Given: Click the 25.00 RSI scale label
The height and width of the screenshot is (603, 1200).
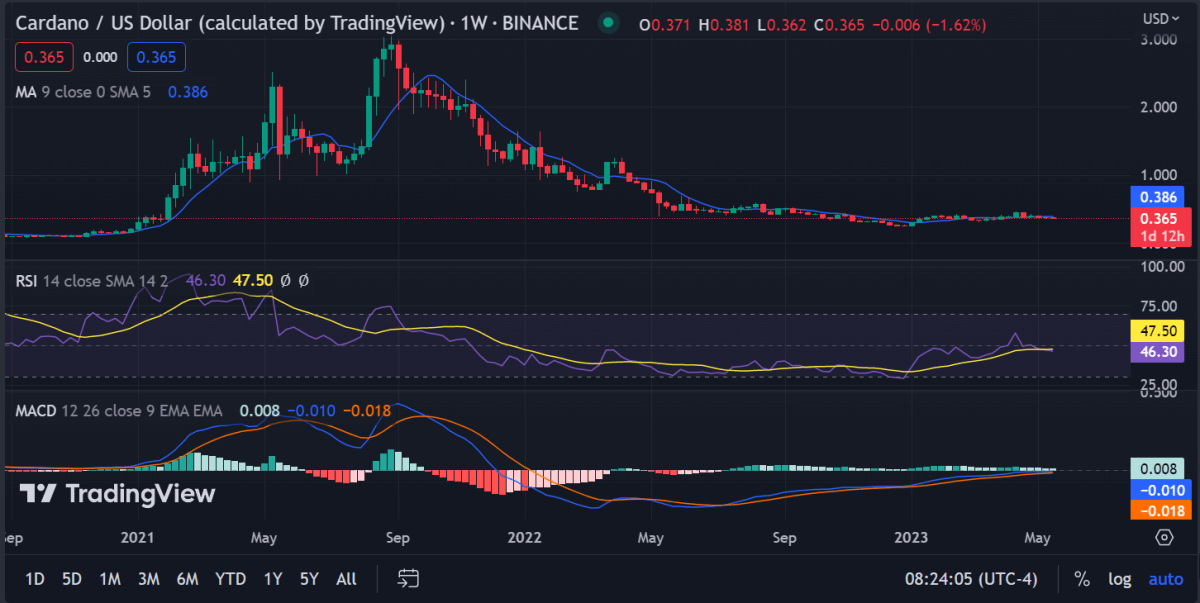Looking at the screenshot, I should click(1157, 384).
